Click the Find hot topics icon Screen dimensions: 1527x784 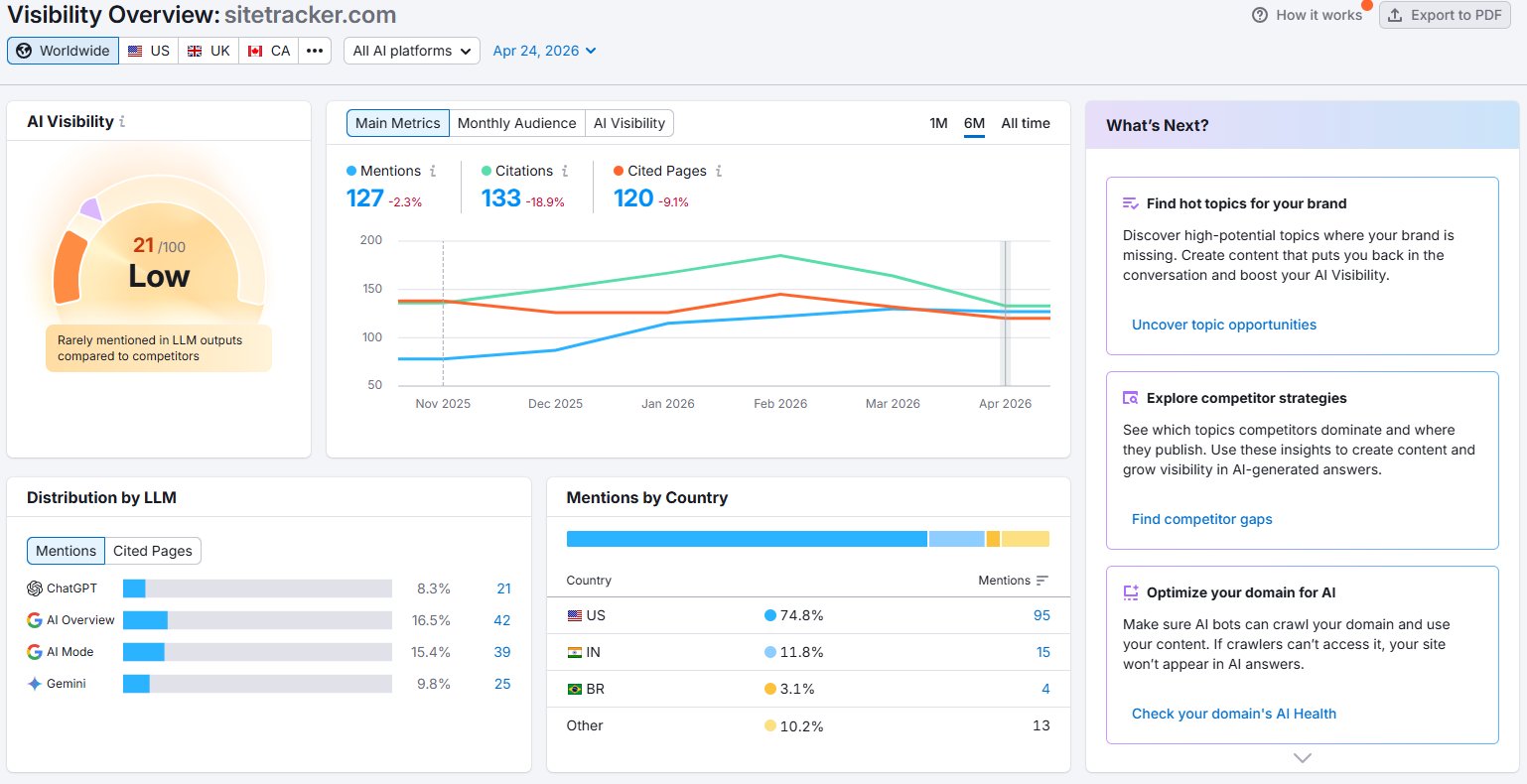coord(1131,203)
